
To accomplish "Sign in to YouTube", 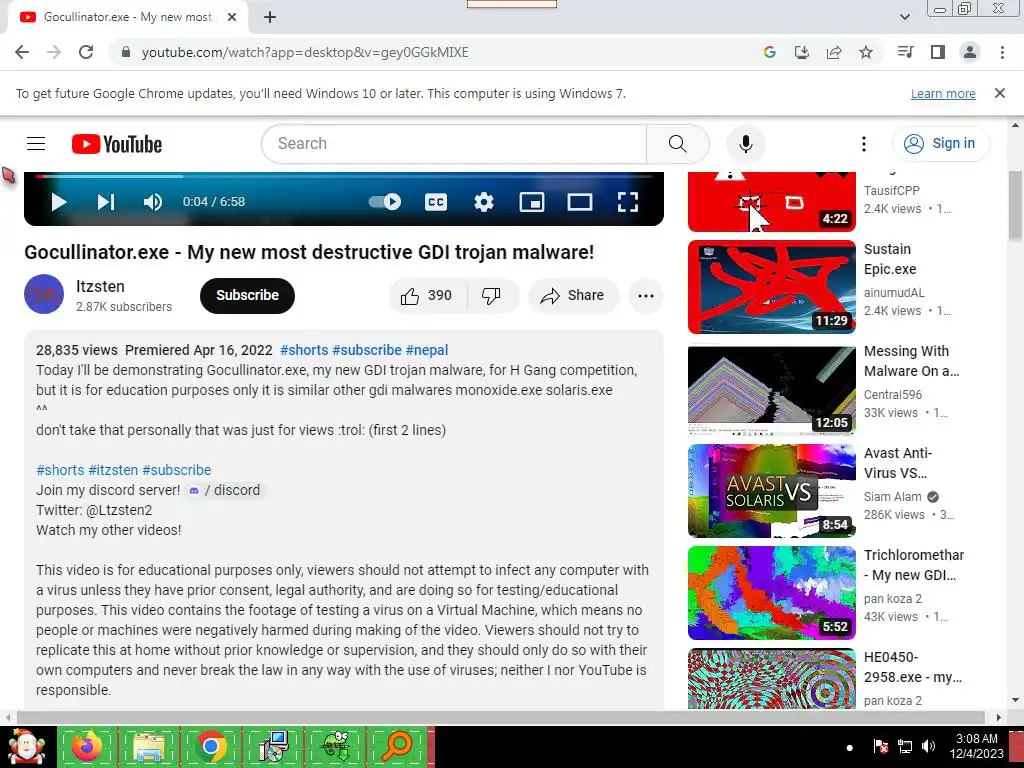I will pos(940,144).
